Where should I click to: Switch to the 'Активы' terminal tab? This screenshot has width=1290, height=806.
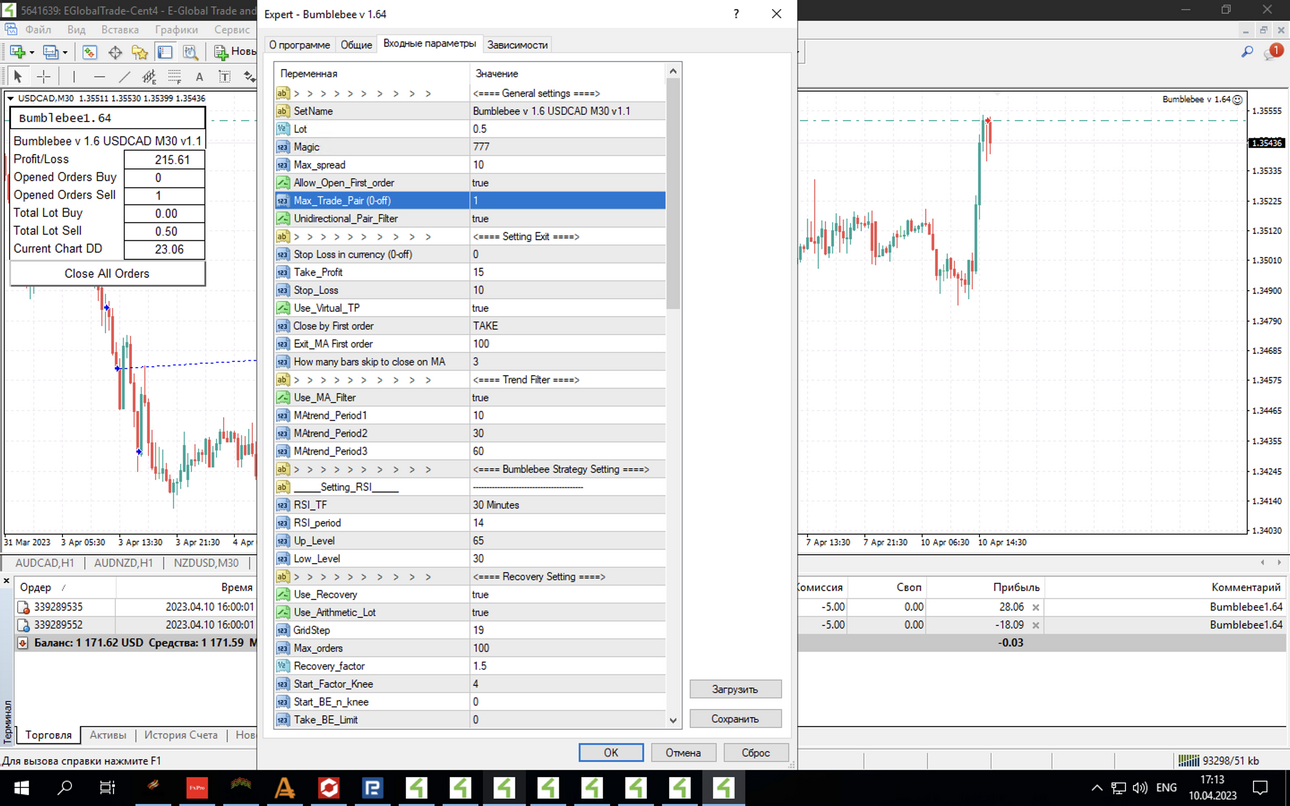click(108, 735)
